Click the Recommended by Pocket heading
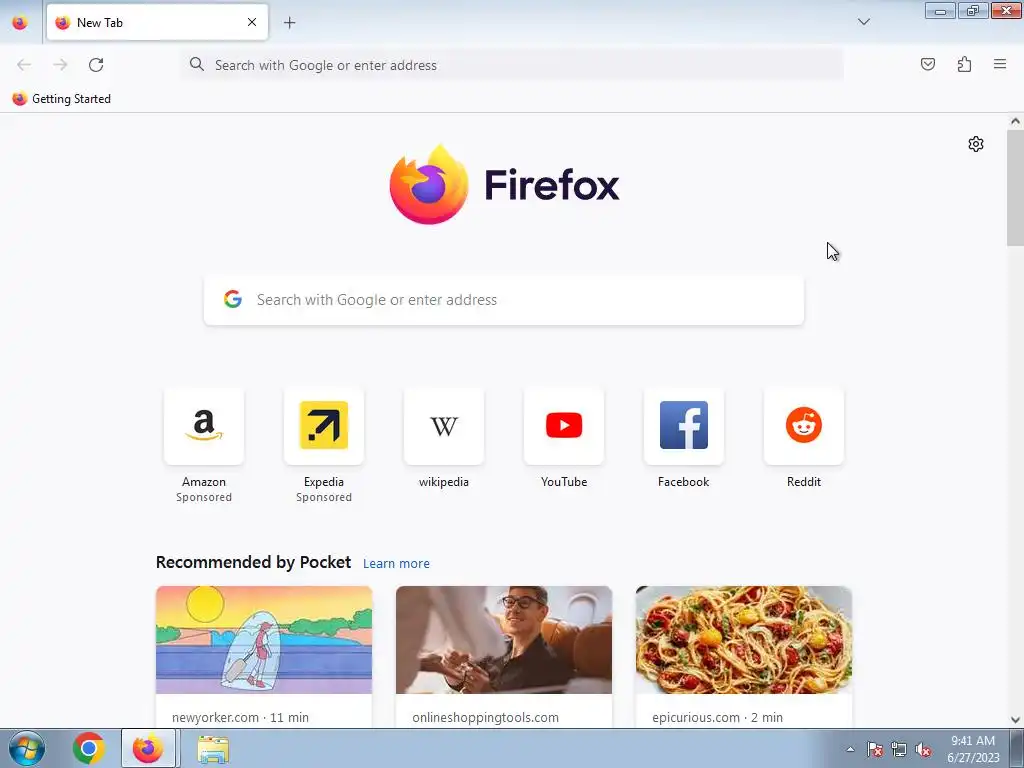The height and width of the screenshot is (768, 1024). [253, 562]
